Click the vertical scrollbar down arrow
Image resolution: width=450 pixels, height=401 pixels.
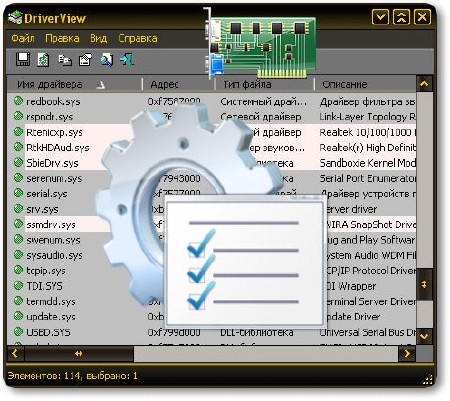424,336
